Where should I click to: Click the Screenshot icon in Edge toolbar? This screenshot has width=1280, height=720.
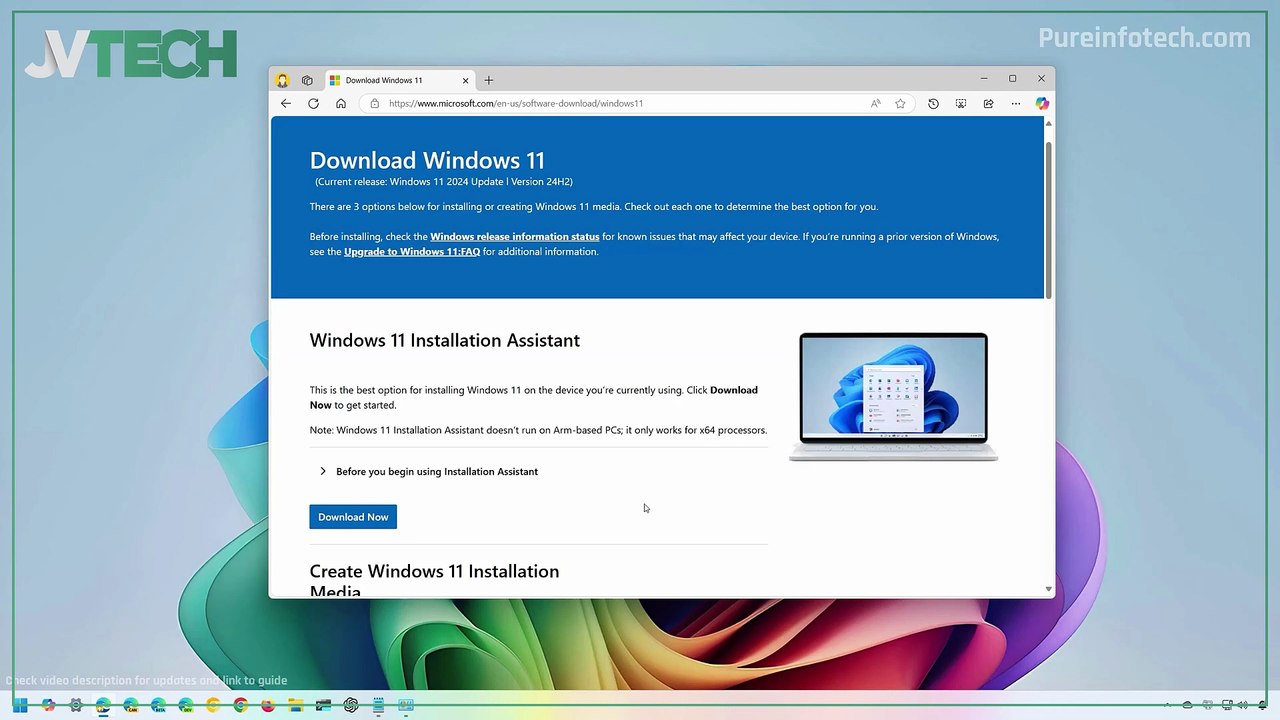click(961, 103)
